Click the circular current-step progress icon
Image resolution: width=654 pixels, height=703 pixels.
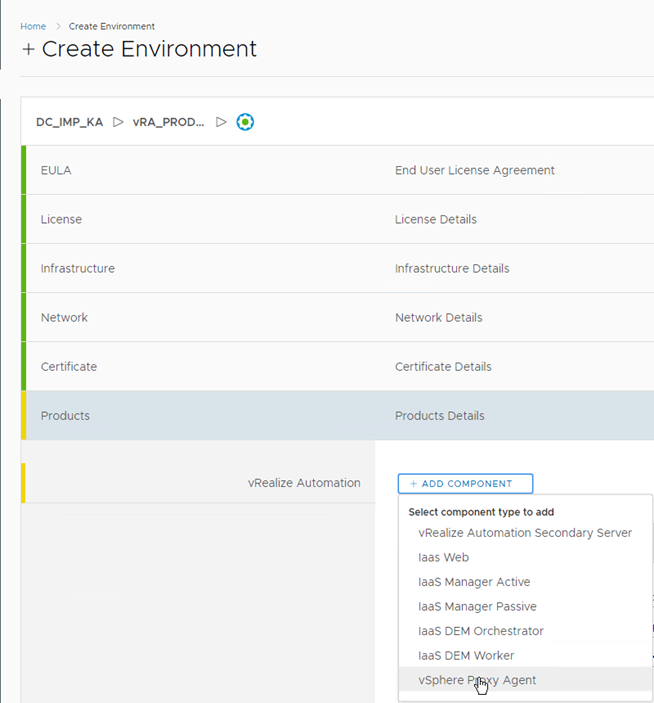[x=245, y=122]
